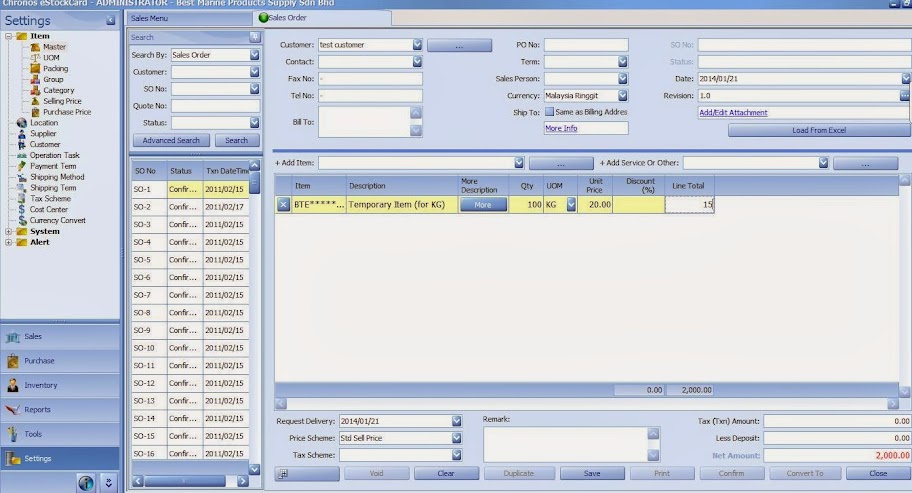Click the double-chevron configure icon
Screen dimensions: 912x493
pos(108,483)
